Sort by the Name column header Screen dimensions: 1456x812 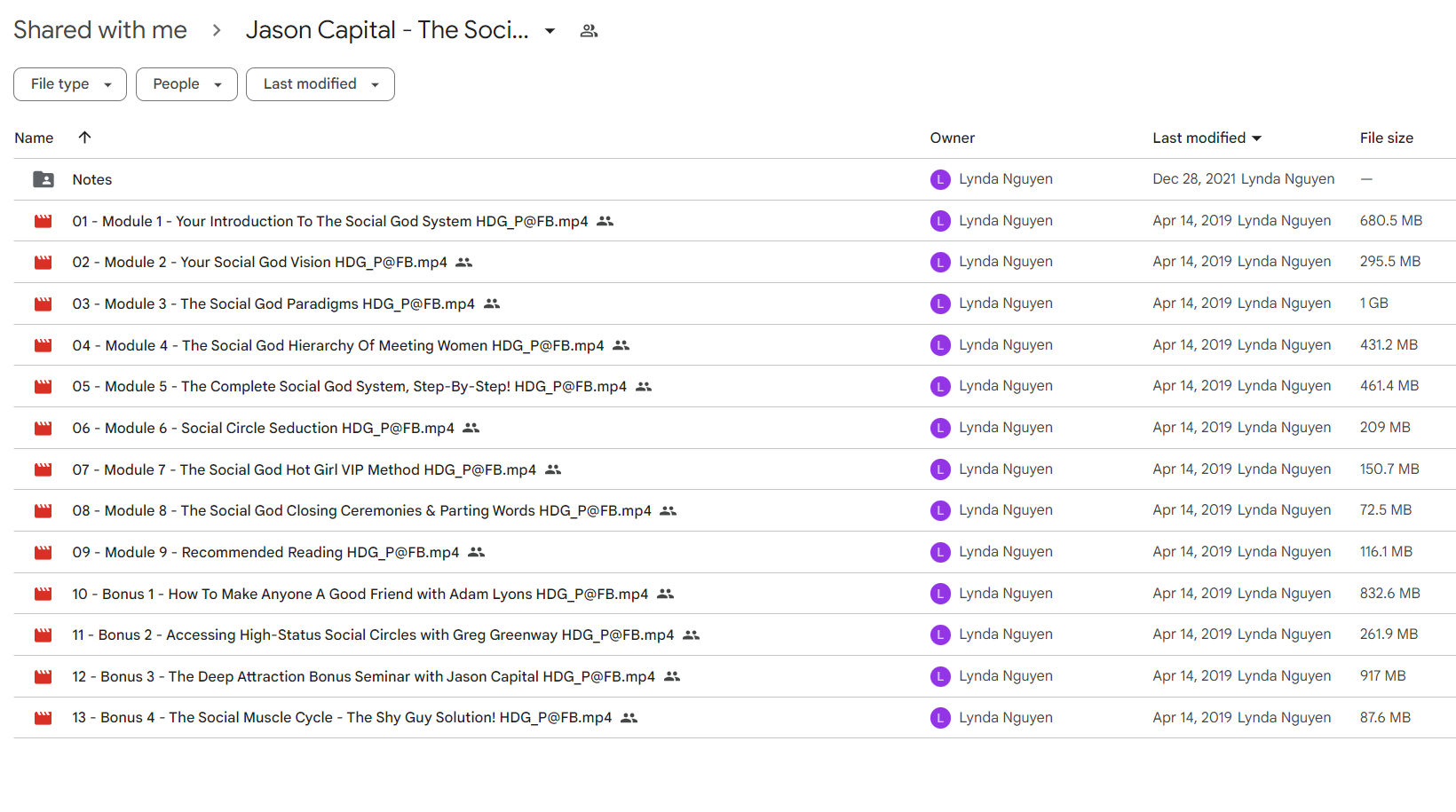click(x=34, y=138)
